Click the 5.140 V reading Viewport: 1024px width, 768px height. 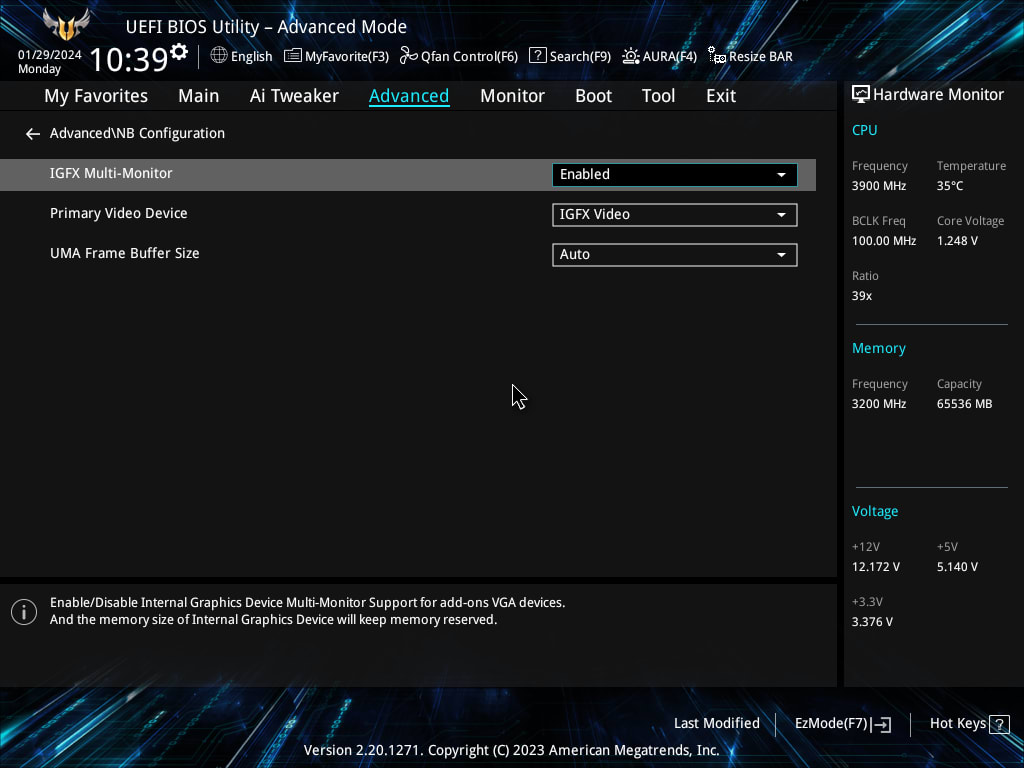coord(957,567)
